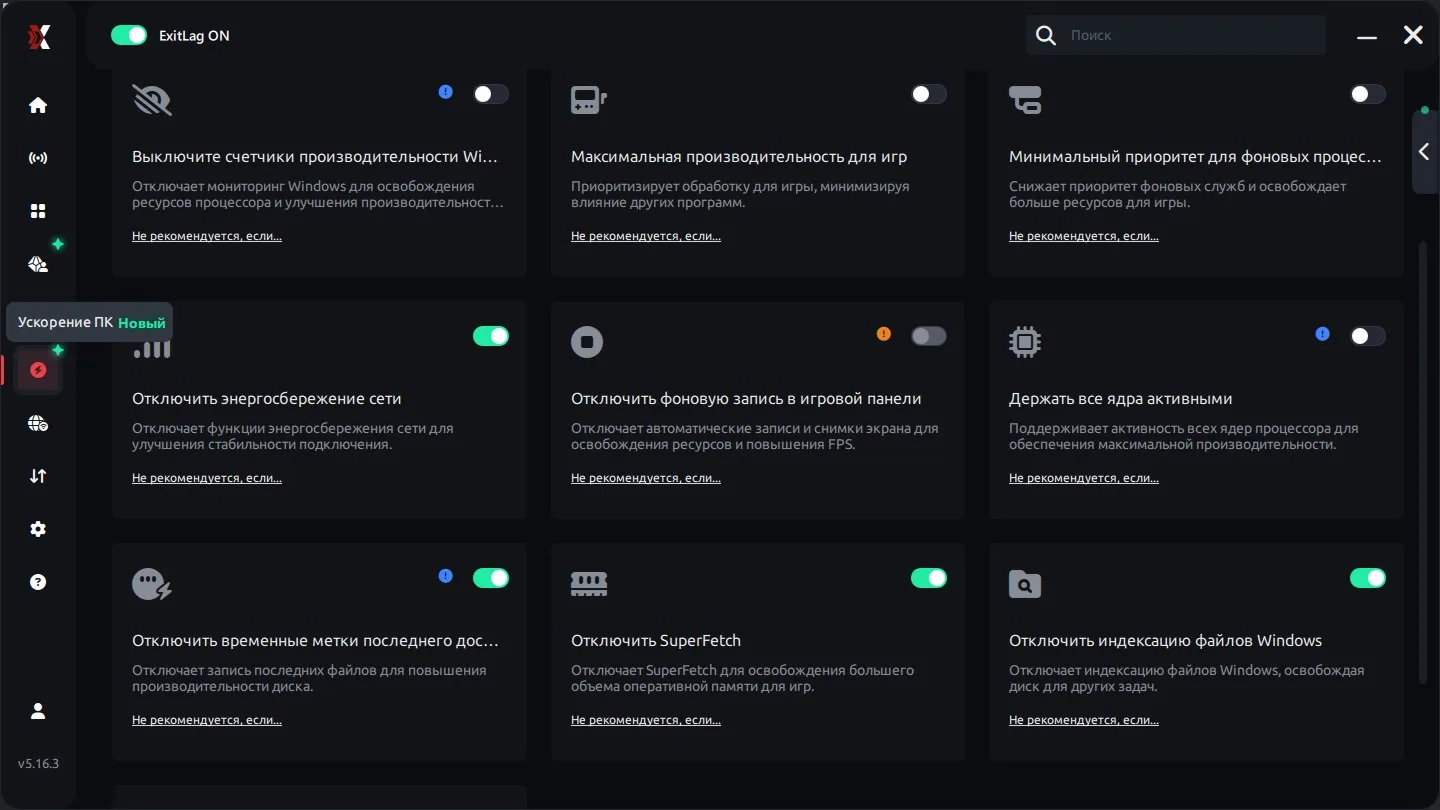
Task: Click the 'Отключить фоновую запись в игровой панели' title
Action: point(746,399)
